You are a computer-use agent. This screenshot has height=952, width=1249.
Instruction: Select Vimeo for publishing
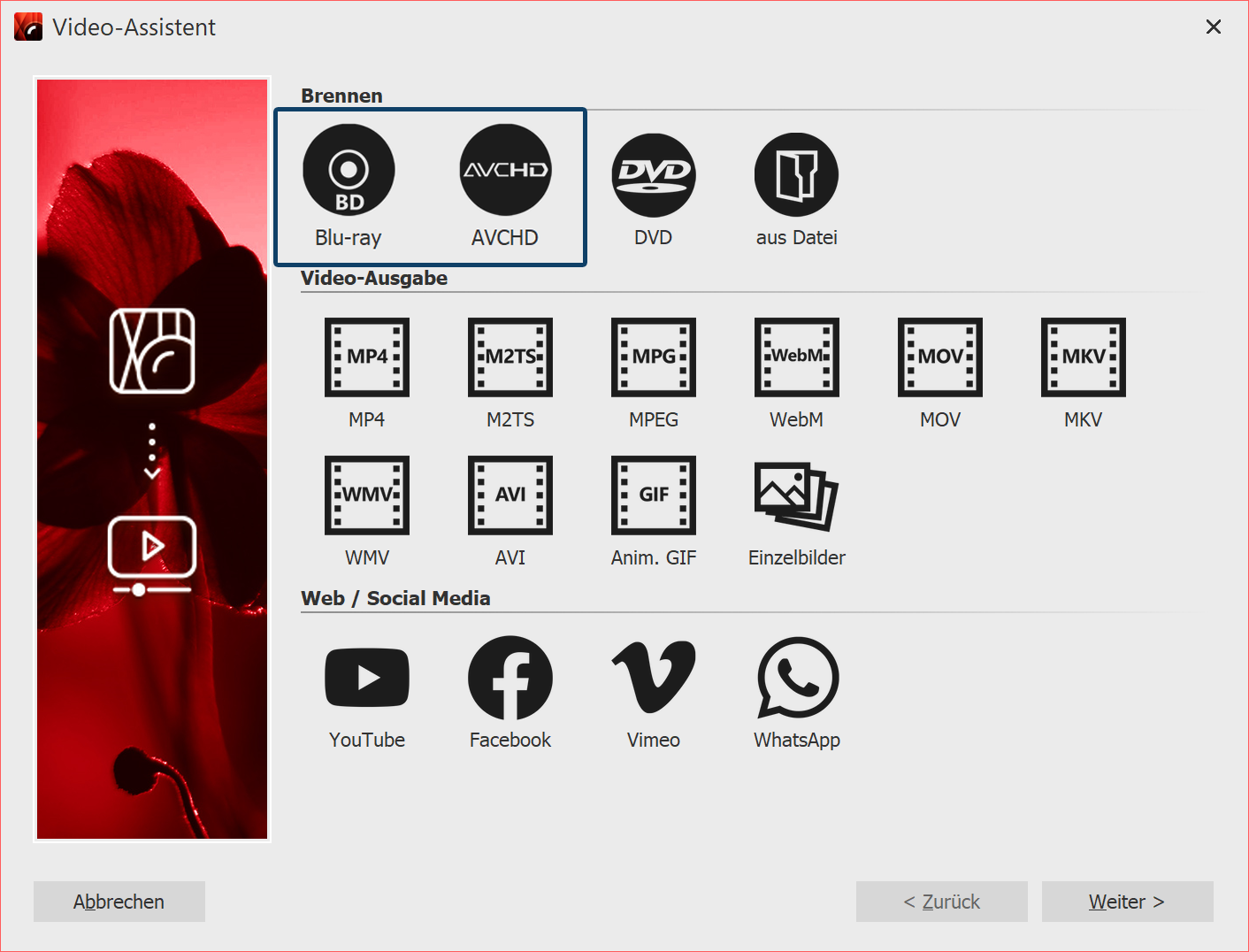tap(653, 677)
